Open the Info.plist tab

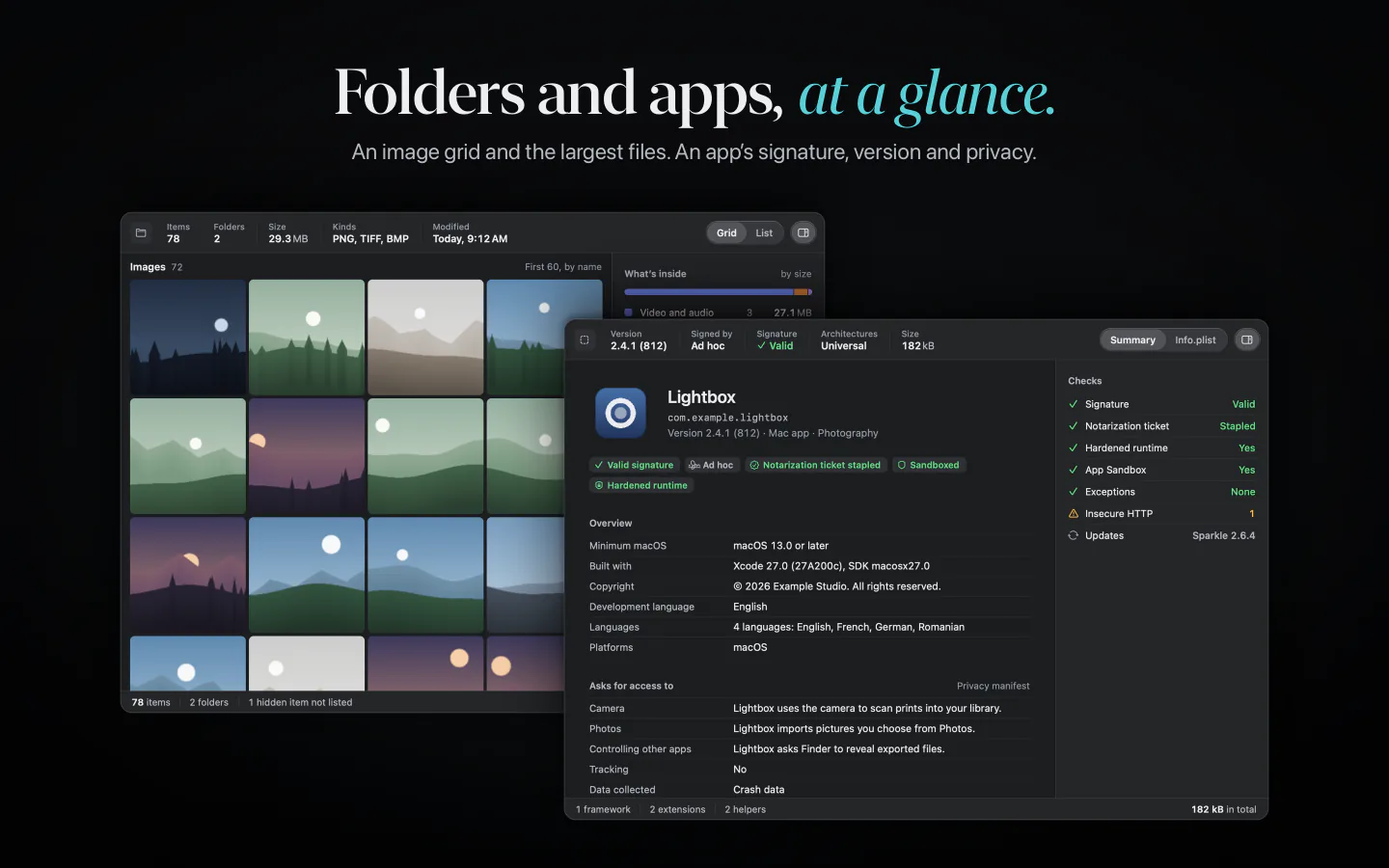(x=1195, y=339)
